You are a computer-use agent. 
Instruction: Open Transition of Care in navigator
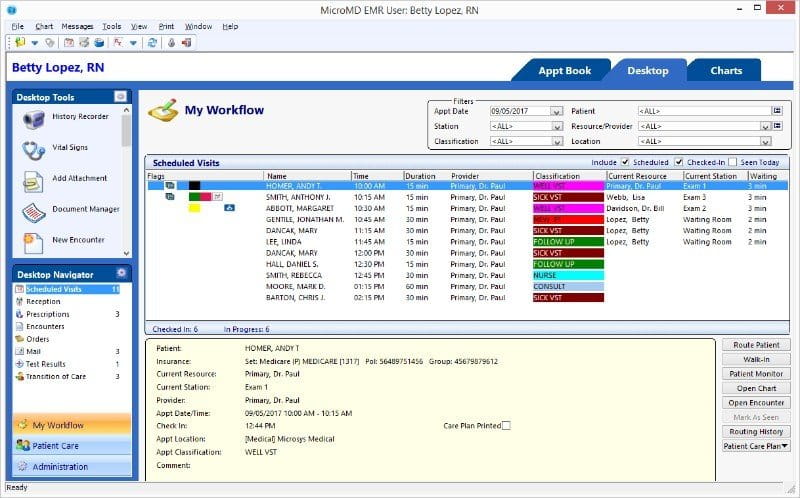tap(56, 377)
